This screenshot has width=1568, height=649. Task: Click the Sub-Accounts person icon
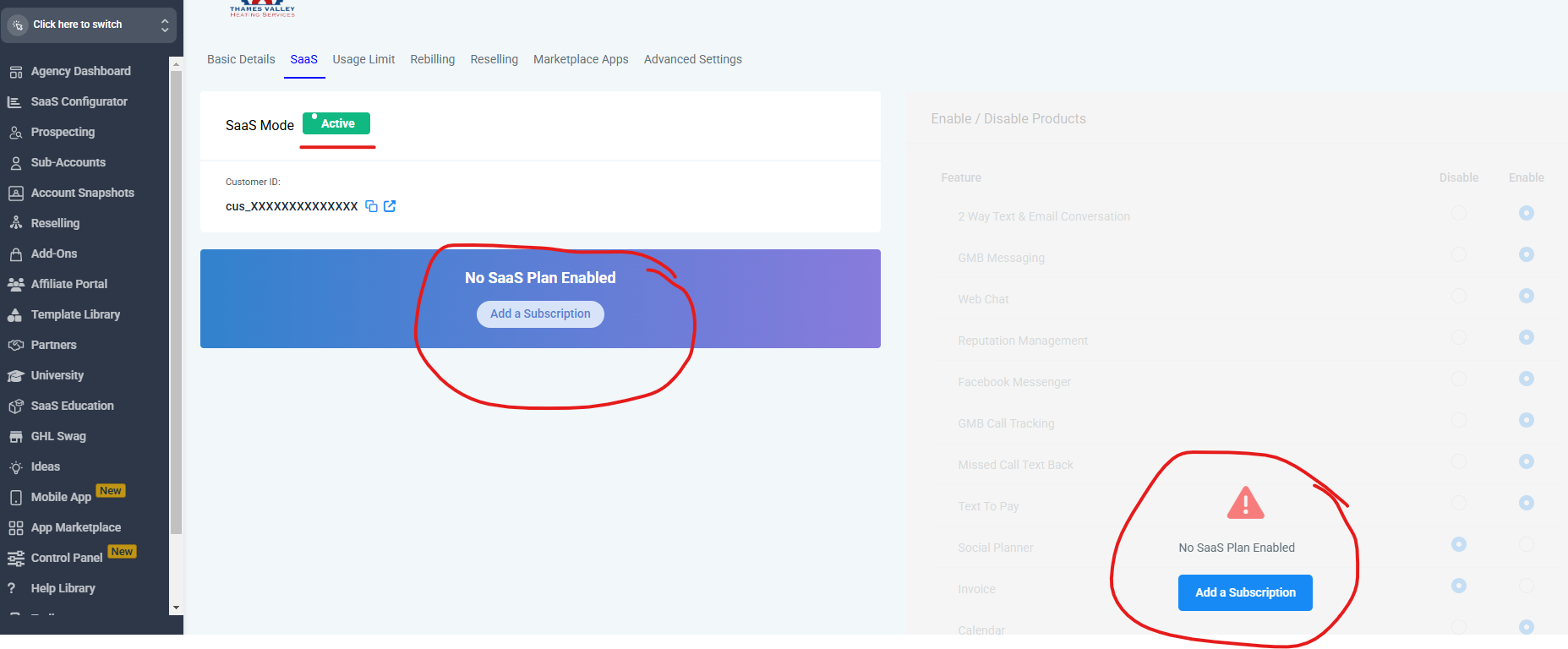point(15,163)
